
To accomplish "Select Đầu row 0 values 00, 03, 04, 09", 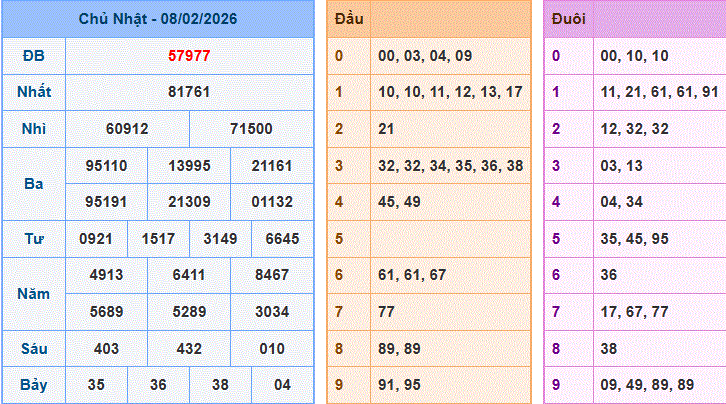I will [425, 56].
